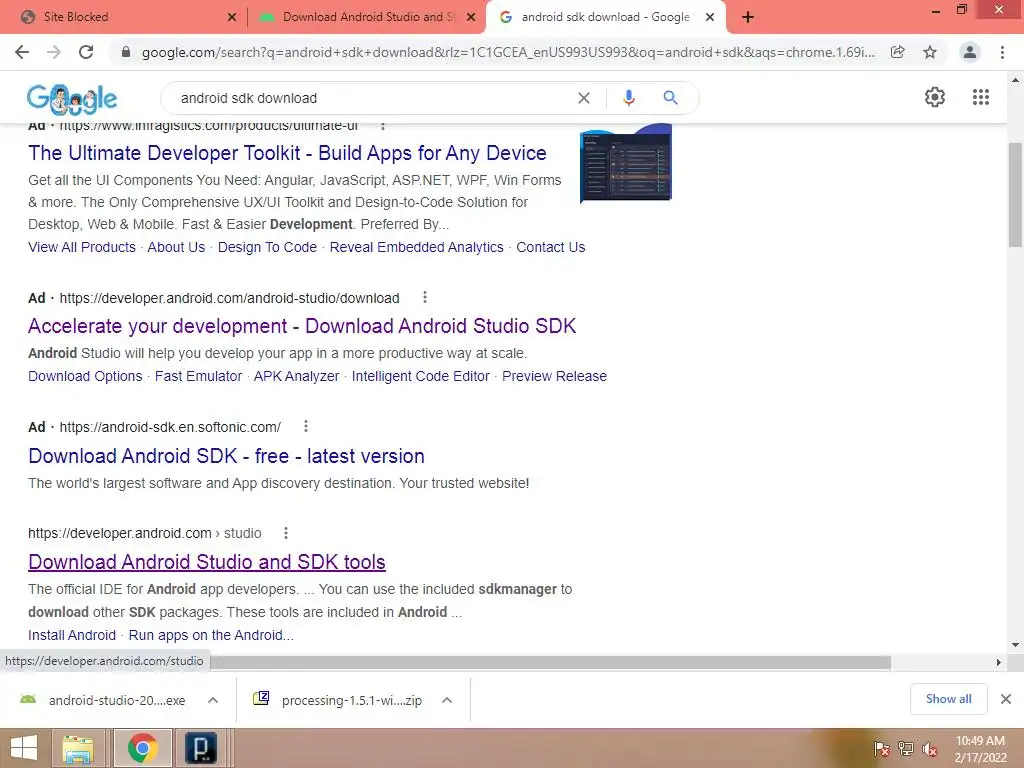Open Download Android Studio and SDK tools
Screen dimensions: 1024x768
tap(206, 562)
